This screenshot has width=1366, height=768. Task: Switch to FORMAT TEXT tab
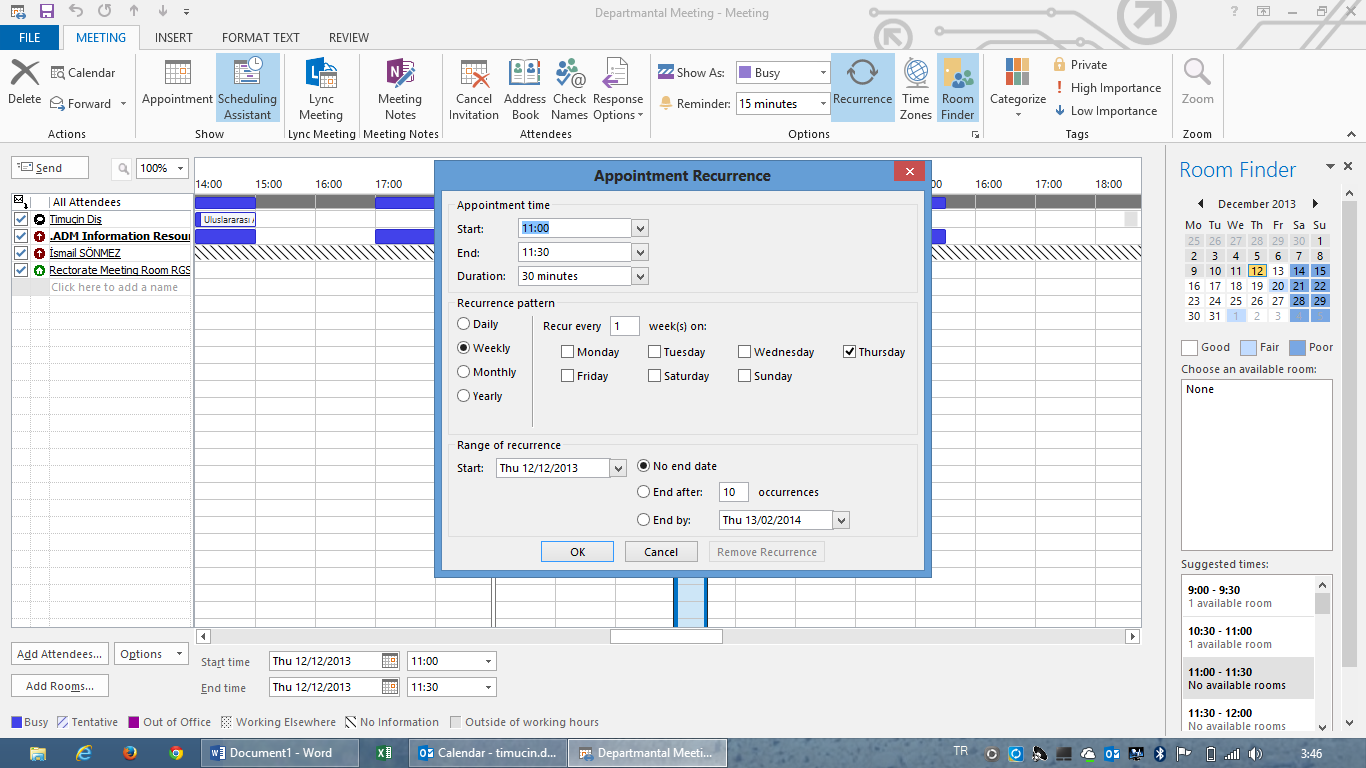click(261, 37)
